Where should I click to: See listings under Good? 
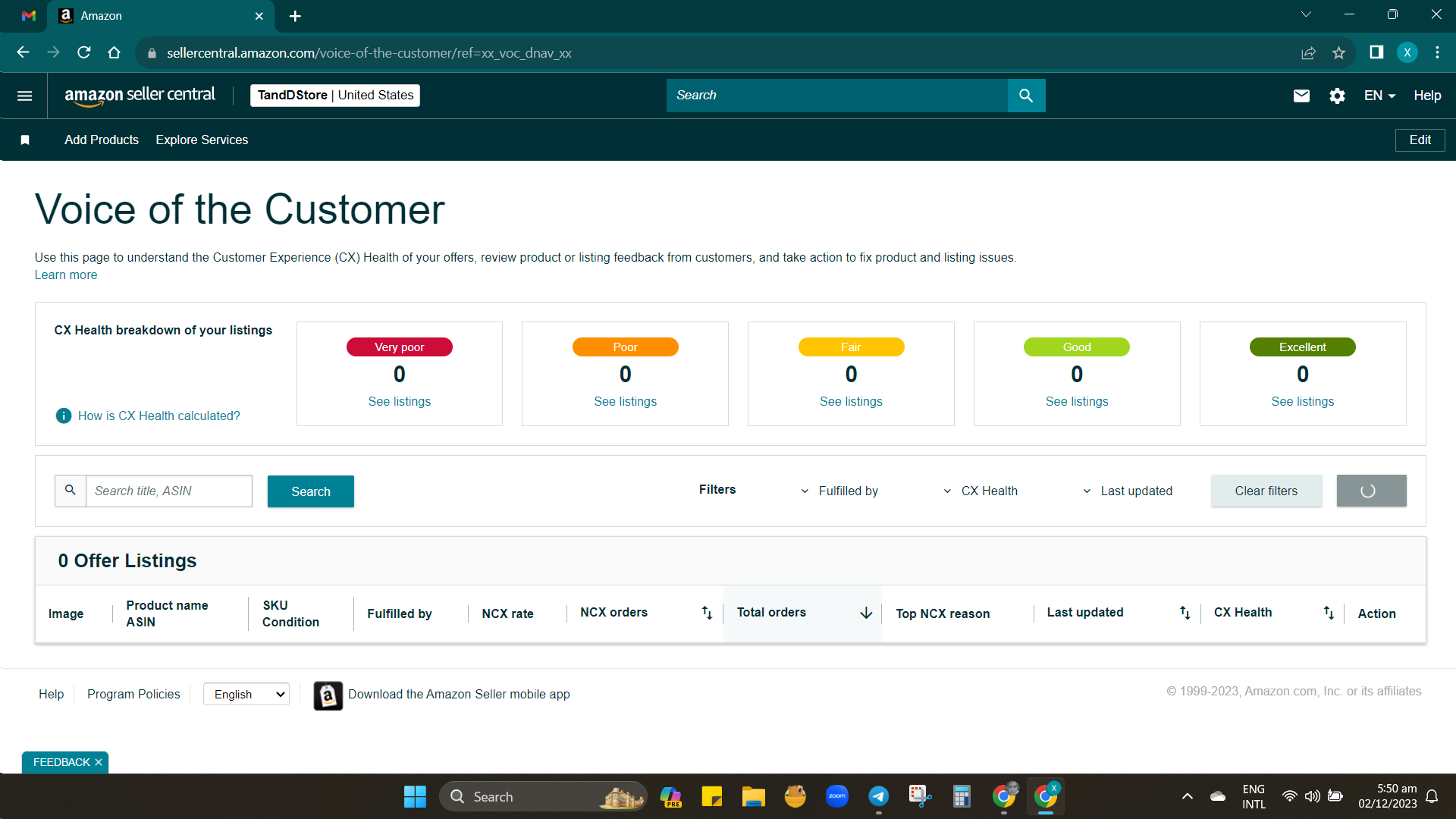[x=1077, y=402]
